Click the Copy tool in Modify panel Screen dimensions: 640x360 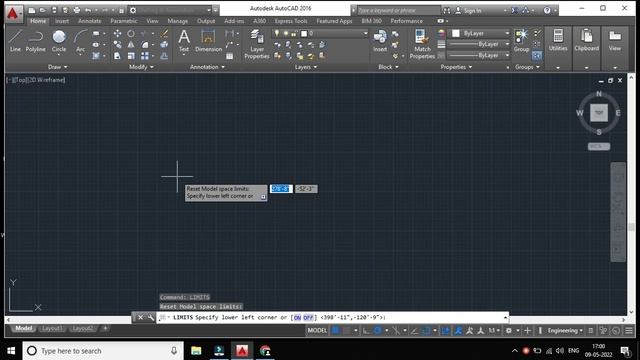click(x=117, y=44)
